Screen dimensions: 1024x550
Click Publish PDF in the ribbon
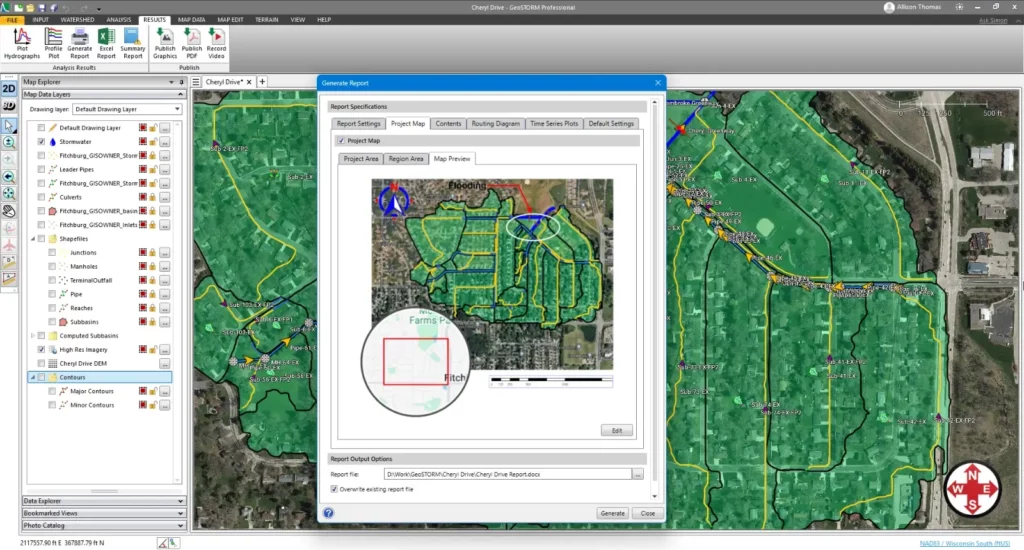coord(191,44)
